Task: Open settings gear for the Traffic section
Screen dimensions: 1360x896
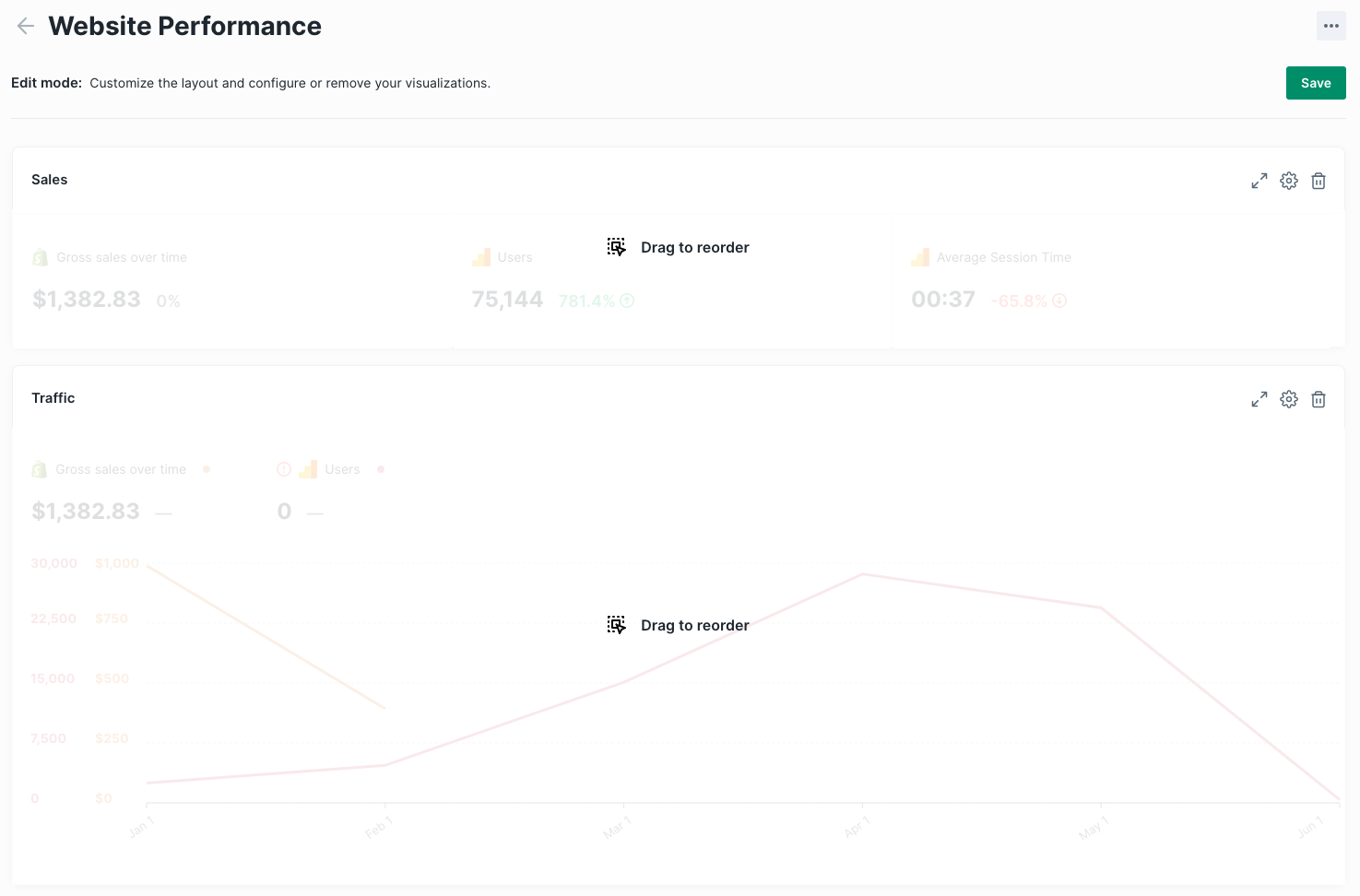Action: 1289,399
